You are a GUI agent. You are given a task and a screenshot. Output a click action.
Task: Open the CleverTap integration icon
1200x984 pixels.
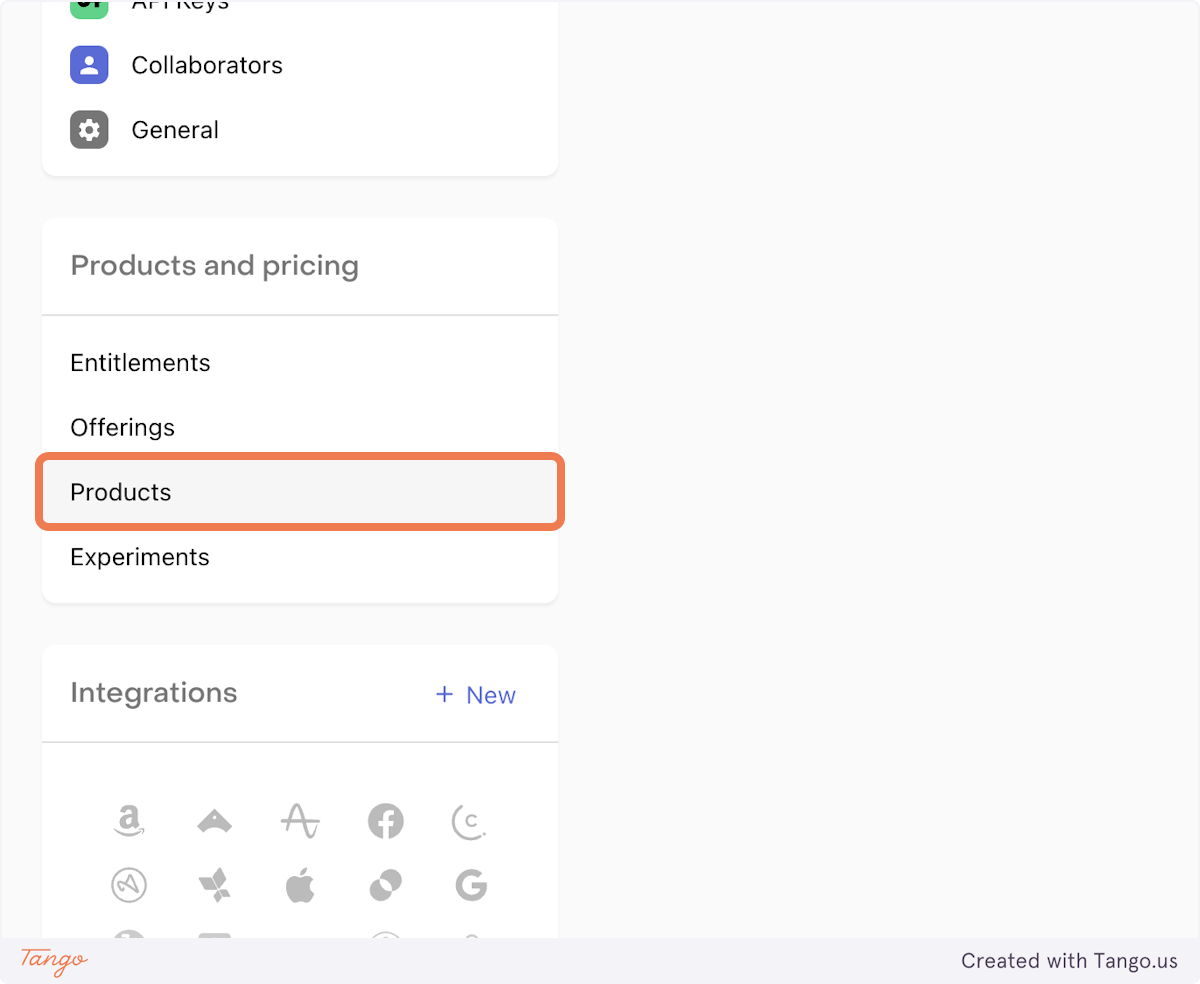click(x=469, y=821)
